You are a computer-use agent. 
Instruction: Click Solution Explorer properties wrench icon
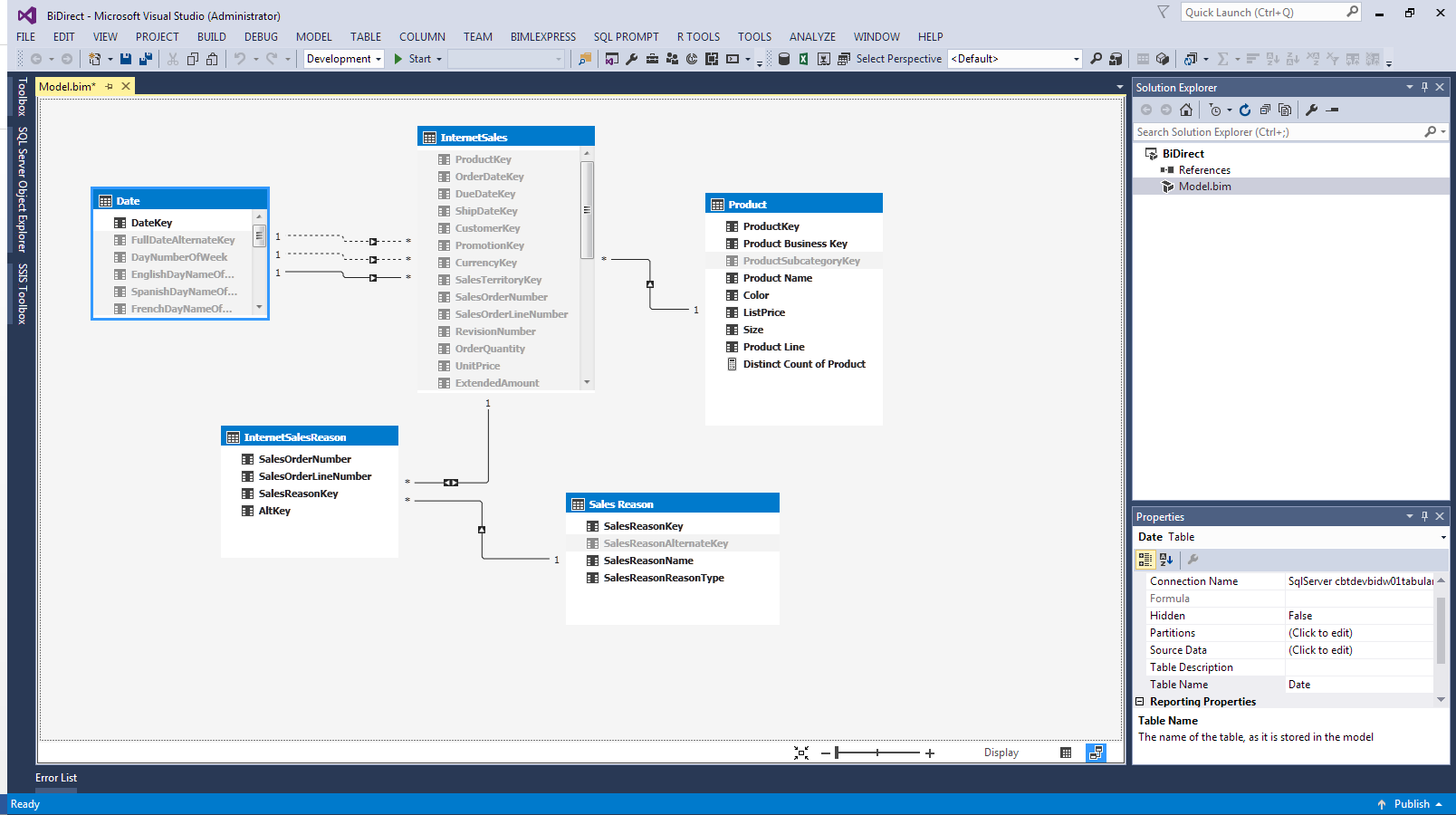(x=1311, y=110)
